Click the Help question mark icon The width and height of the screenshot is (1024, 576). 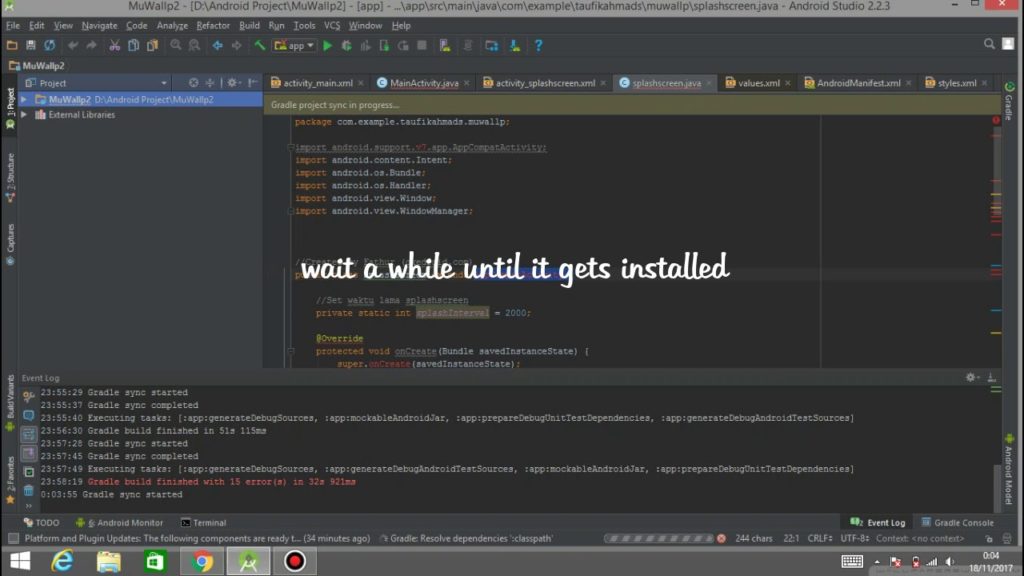click(538, 45)
